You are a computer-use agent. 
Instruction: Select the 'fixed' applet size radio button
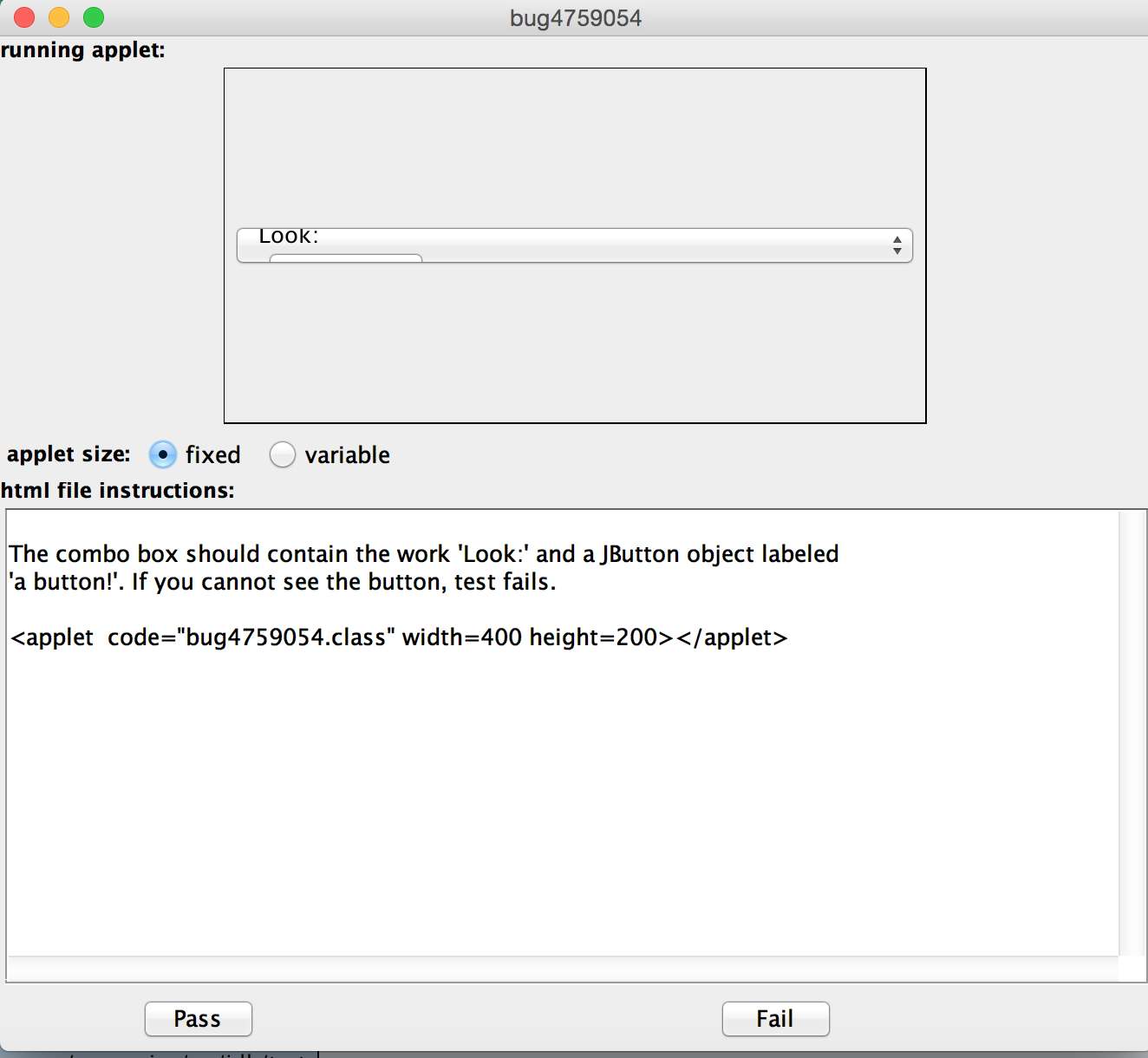tap(163, 454)
